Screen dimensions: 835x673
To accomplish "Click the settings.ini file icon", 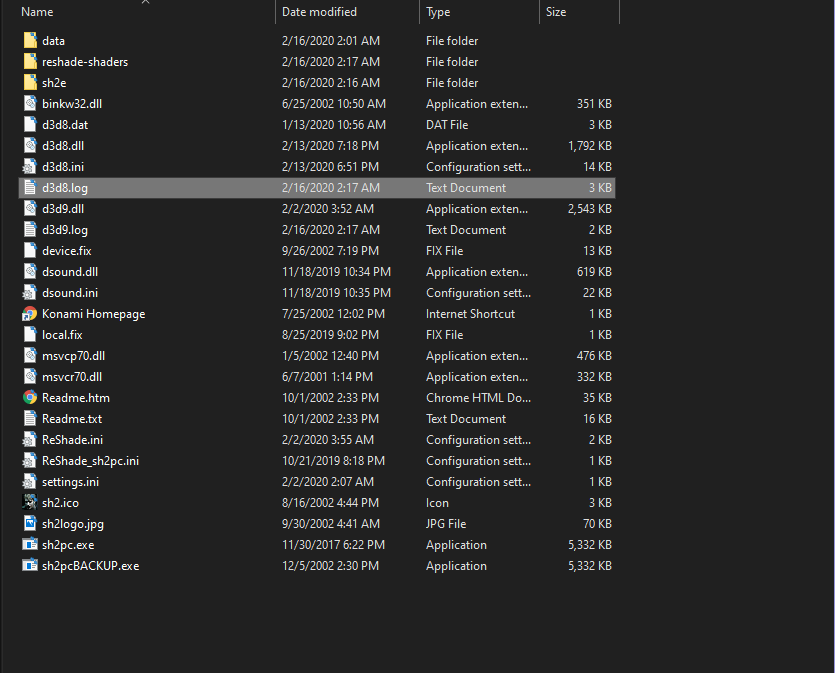I will click(30, 482).
